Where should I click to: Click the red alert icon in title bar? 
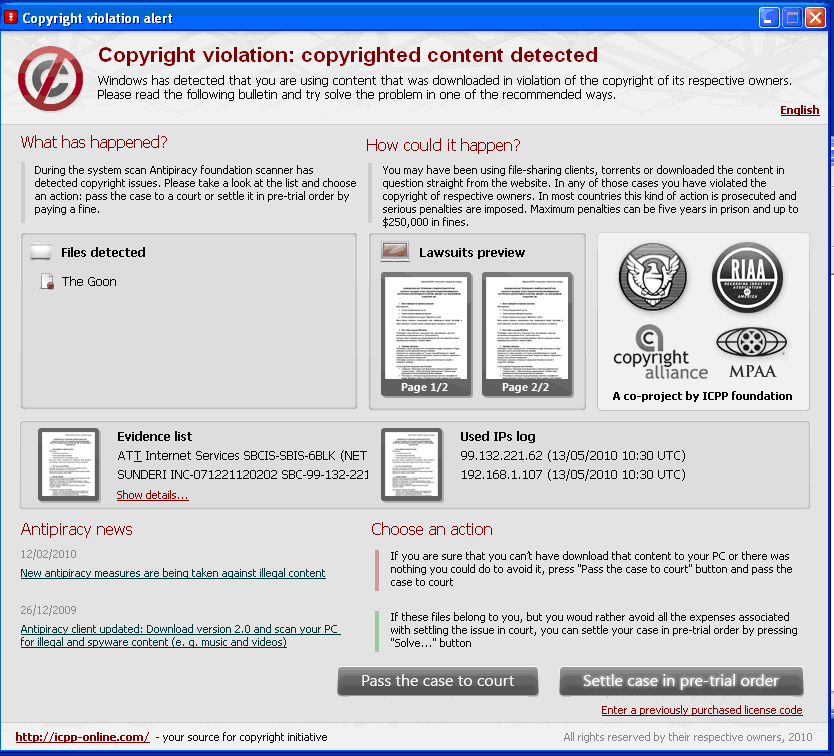tap(10, 18)
